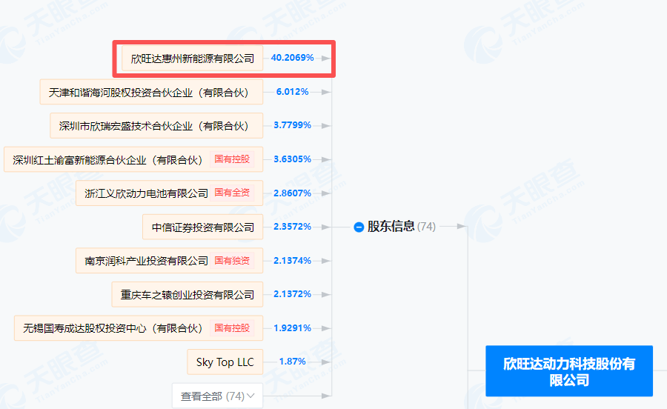The width and height of the screenshot is (667, 409).
Task: Open 欣旺达惠州新能源有限公司 shareholder node
Action: pyautogui.click(x=193, y=59)
